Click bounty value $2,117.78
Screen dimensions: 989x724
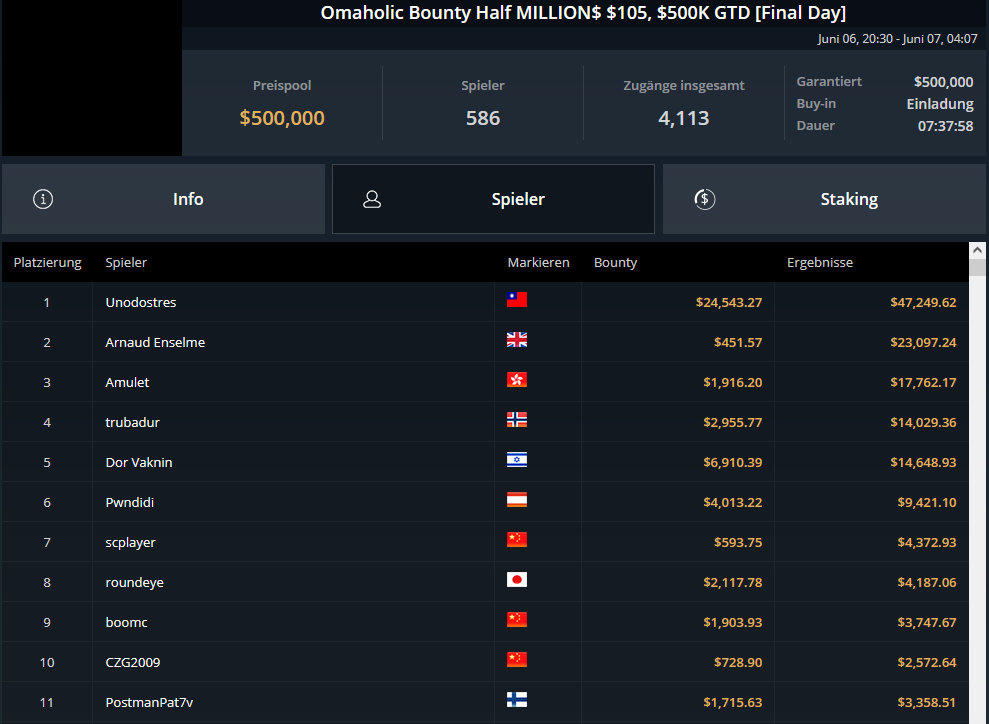(732, 582)
